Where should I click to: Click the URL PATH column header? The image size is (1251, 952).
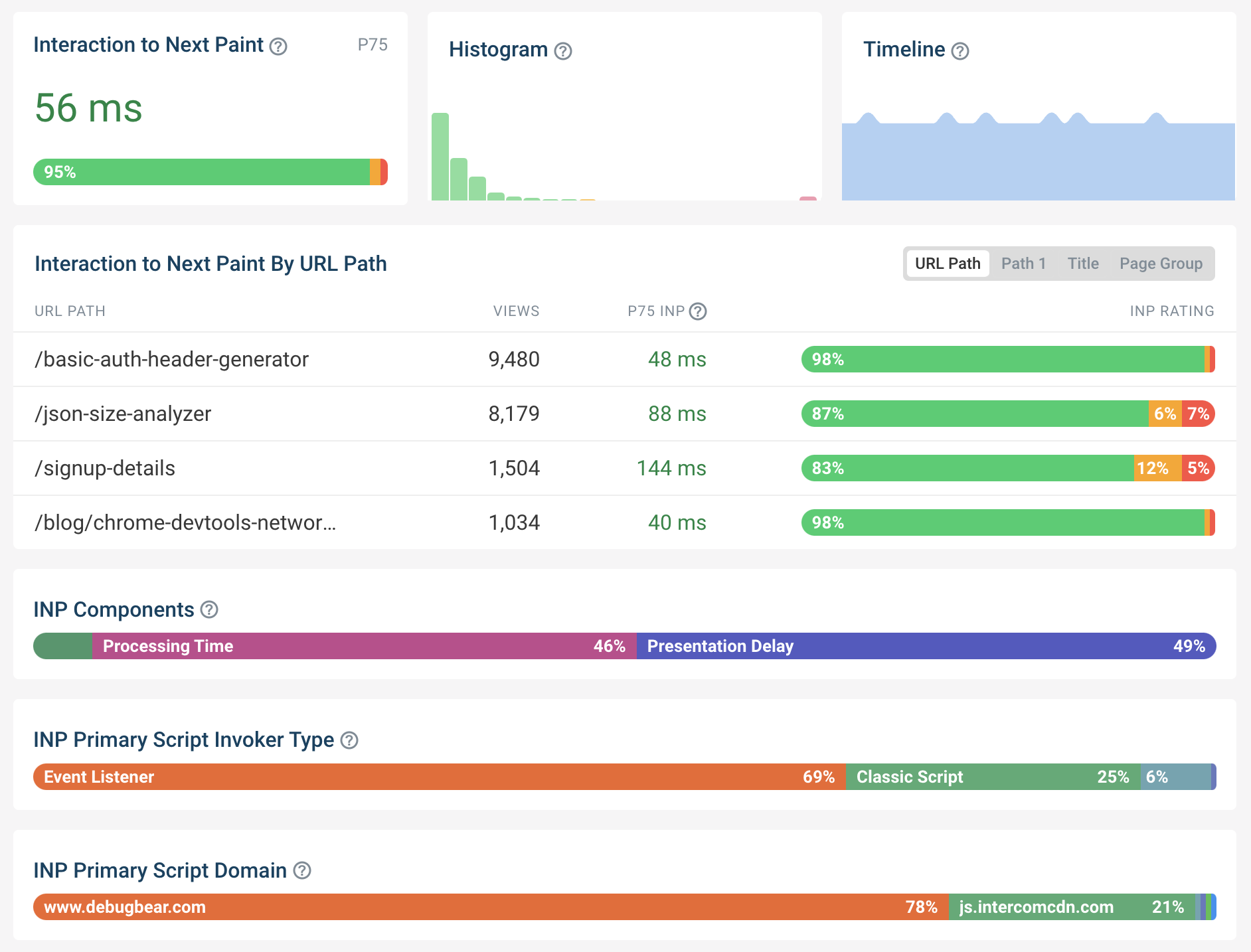click(70, 311)
